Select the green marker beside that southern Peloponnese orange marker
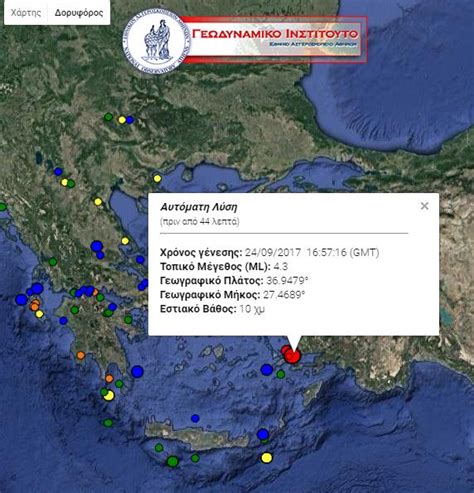Screen dimensions: 474x493 (119, 384)
